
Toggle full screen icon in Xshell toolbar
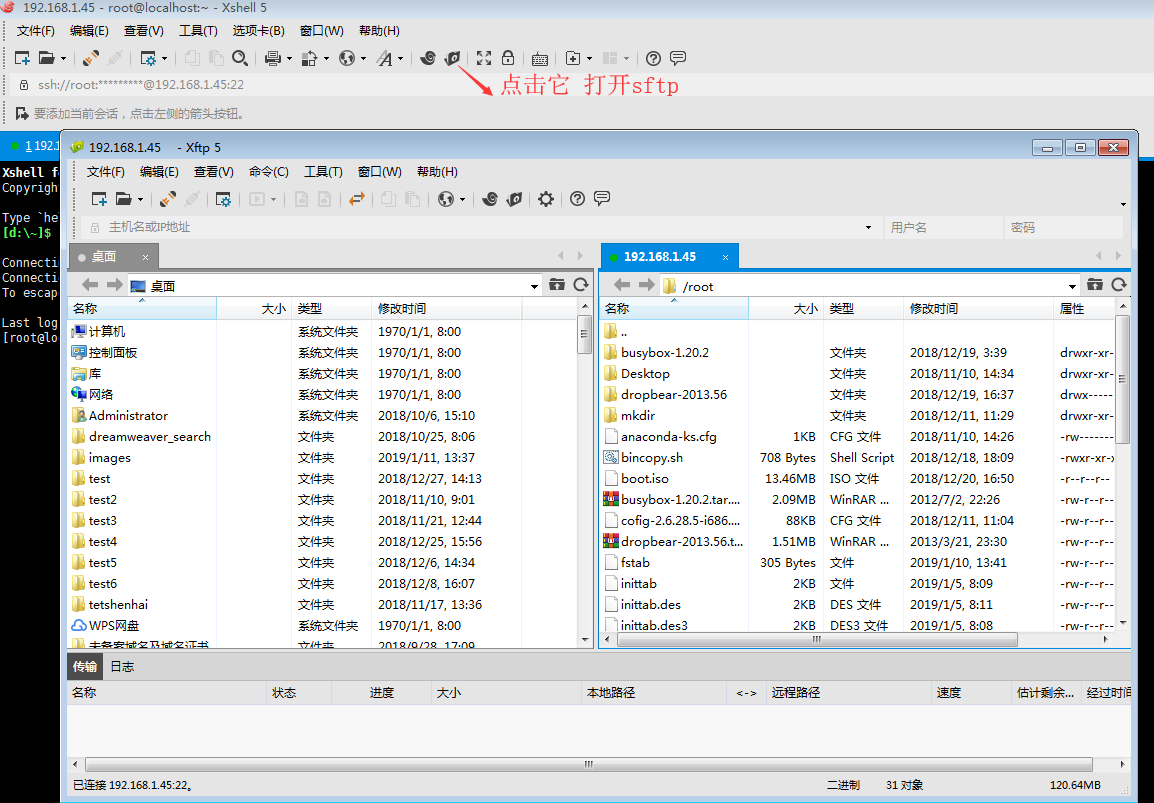[484, 58]
